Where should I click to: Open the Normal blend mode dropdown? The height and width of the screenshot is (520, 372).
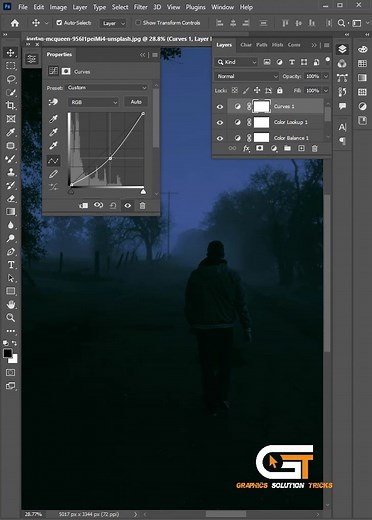[x=246, y=76]
